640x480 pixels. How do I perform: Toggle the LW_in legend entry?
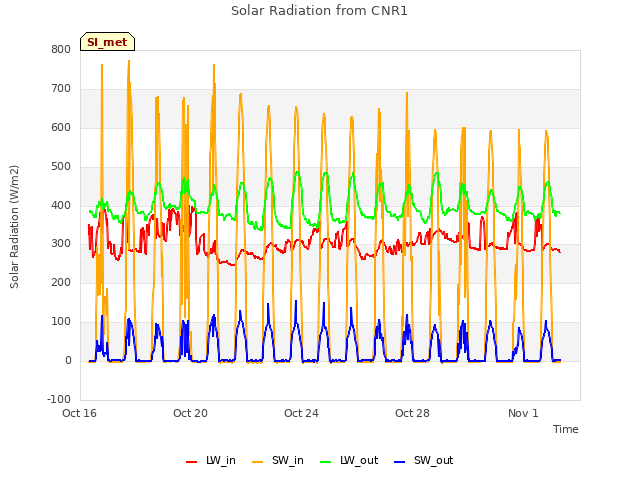click(211, 460)
